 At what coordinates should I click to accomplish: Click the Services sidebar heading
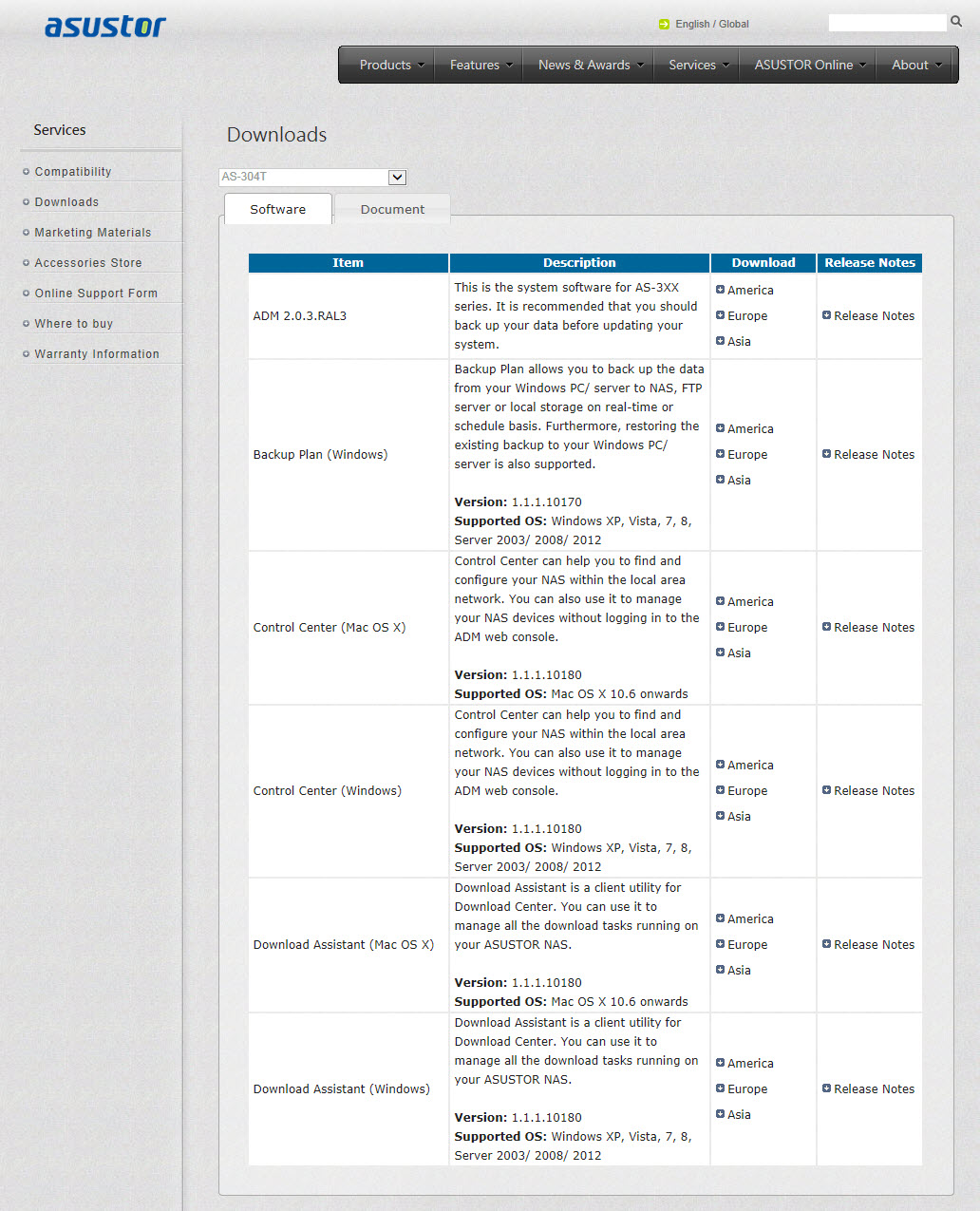pyautogui.click(x=60, y=130)
